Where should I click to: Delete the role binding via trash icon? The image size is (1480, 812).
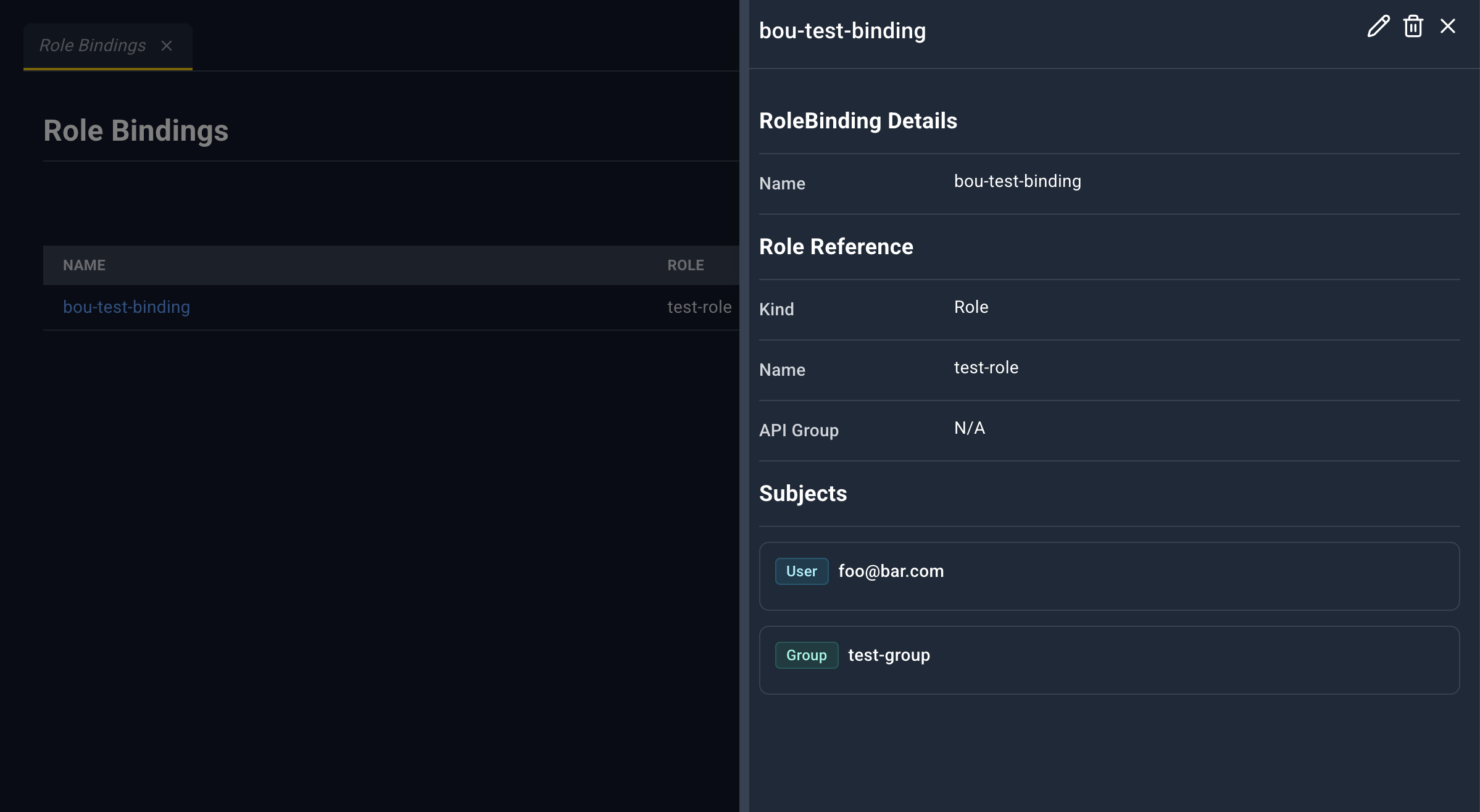tap(1413, 27)
